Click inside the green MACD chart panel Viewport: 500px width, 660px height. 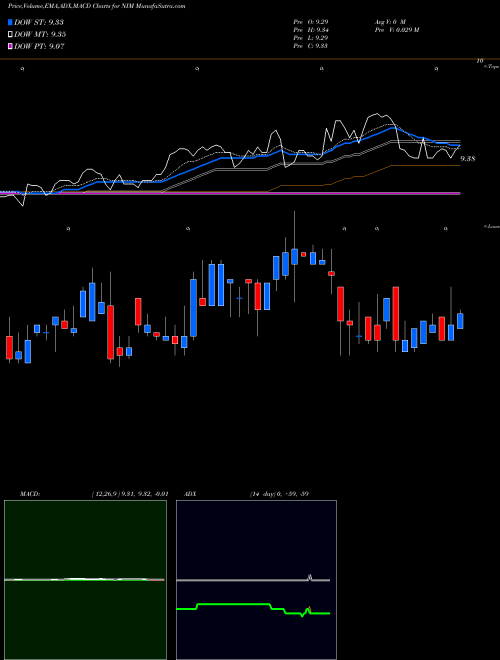coord(85,580)
